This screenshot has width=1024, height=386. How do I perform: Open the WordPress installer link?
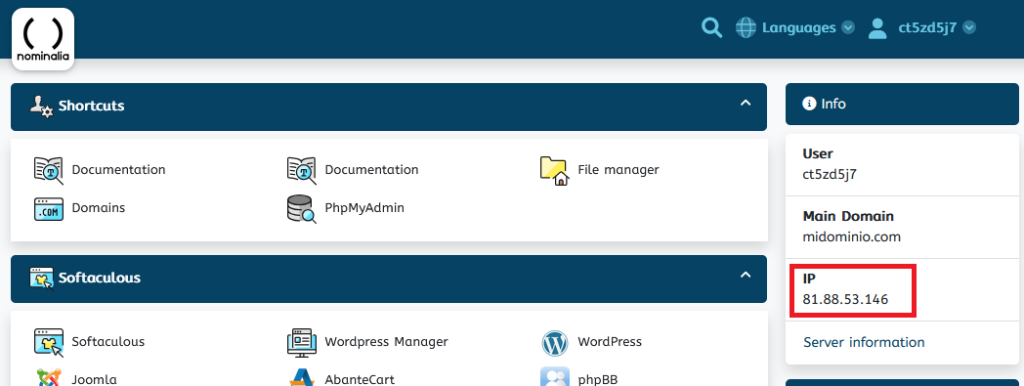[x=609, y=342]
